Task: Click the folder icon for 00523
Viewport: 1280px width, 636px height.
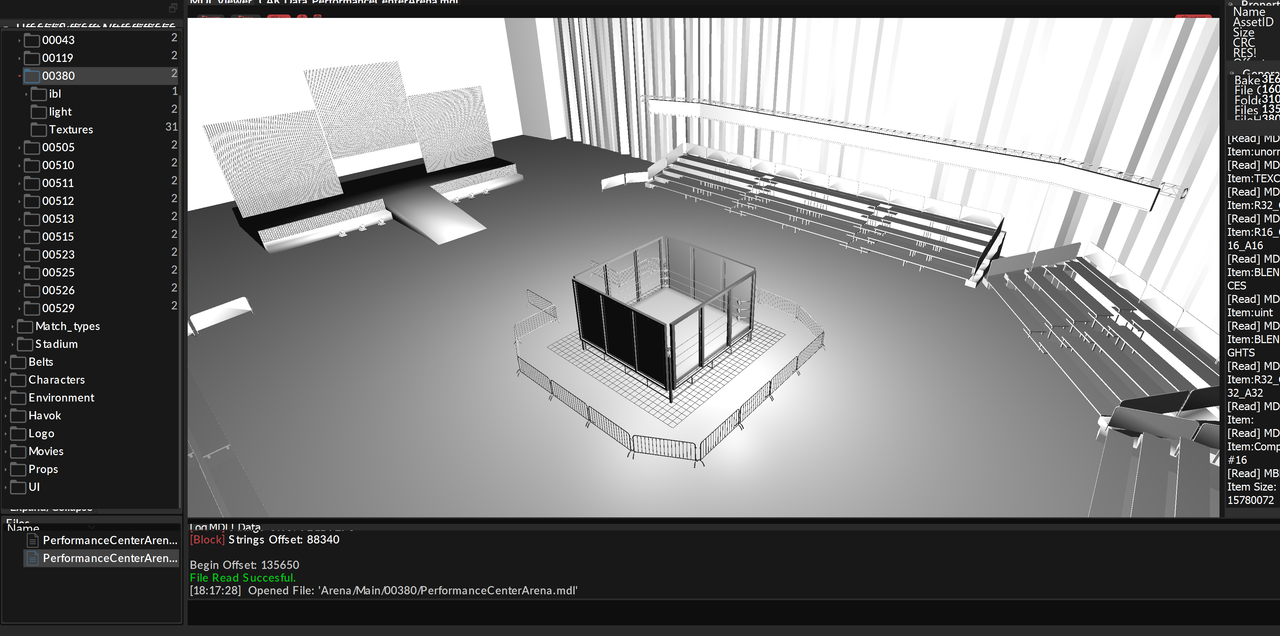Action: 32,255
